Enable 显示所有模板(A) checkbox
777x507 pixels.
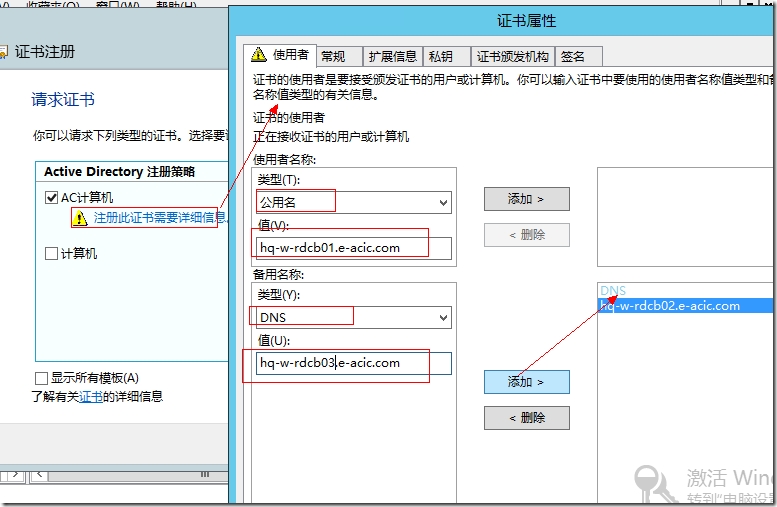[42, 379]
